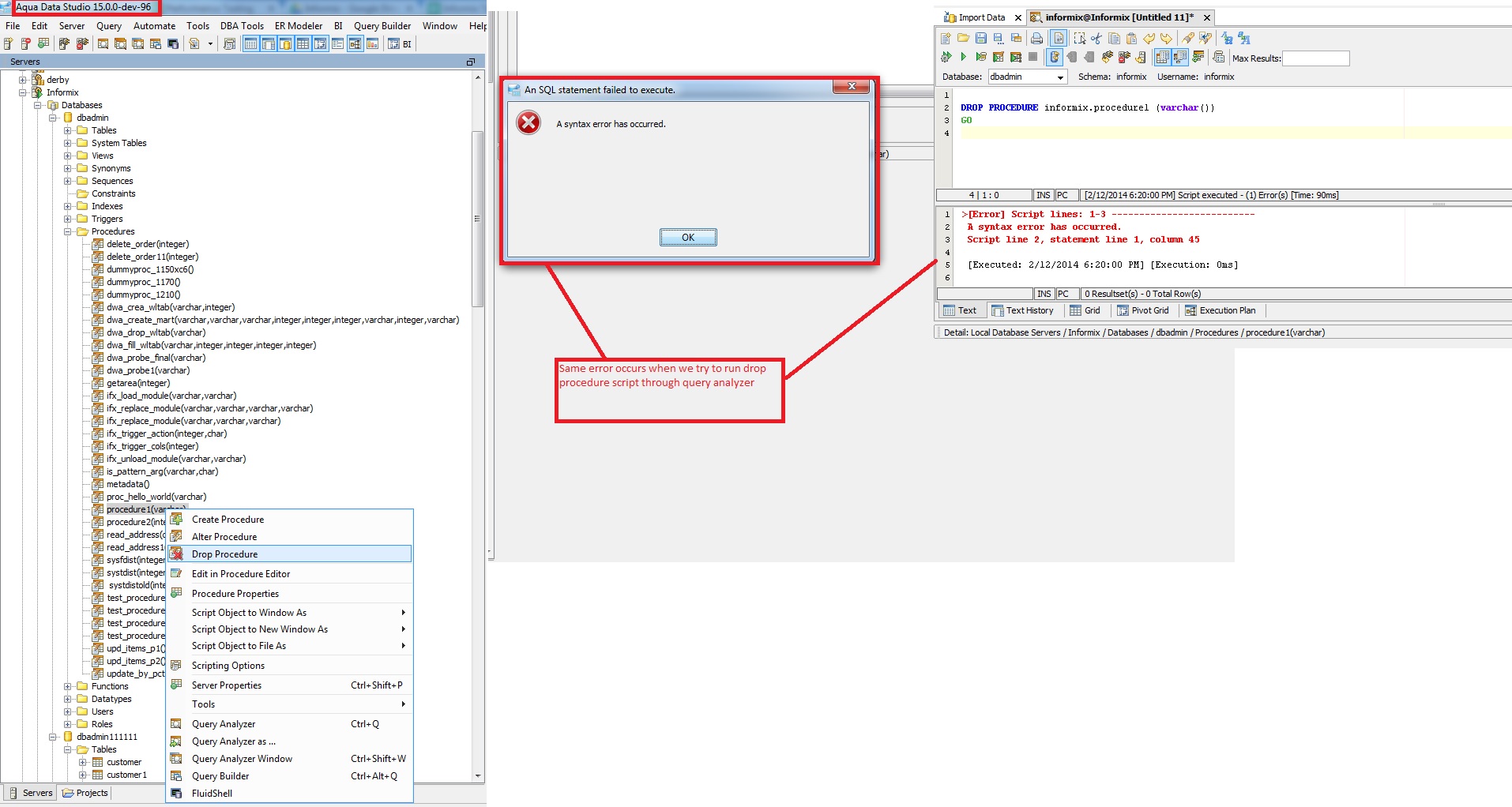Image resolution: width=1512 pixels, height=807 pixels.
Task: Click the Query Analyzer icon in main toolbar
Action: click(x=103, y=43)
